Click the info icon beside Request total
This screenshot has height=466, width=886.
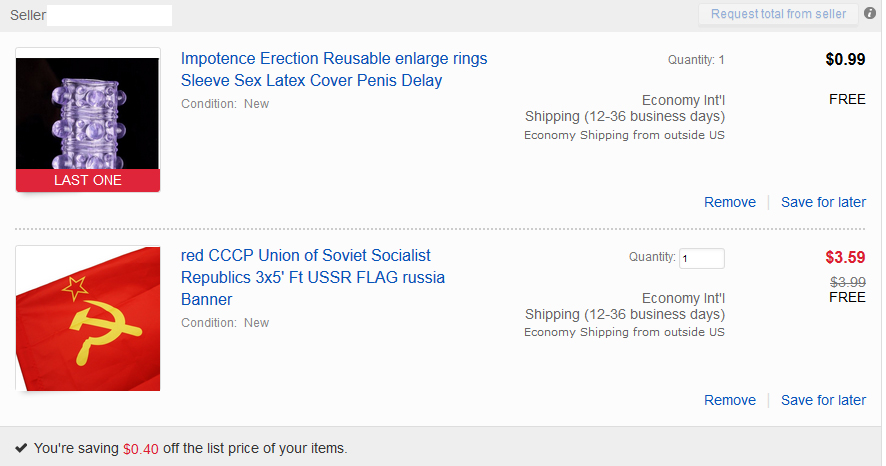coord(870,14)
